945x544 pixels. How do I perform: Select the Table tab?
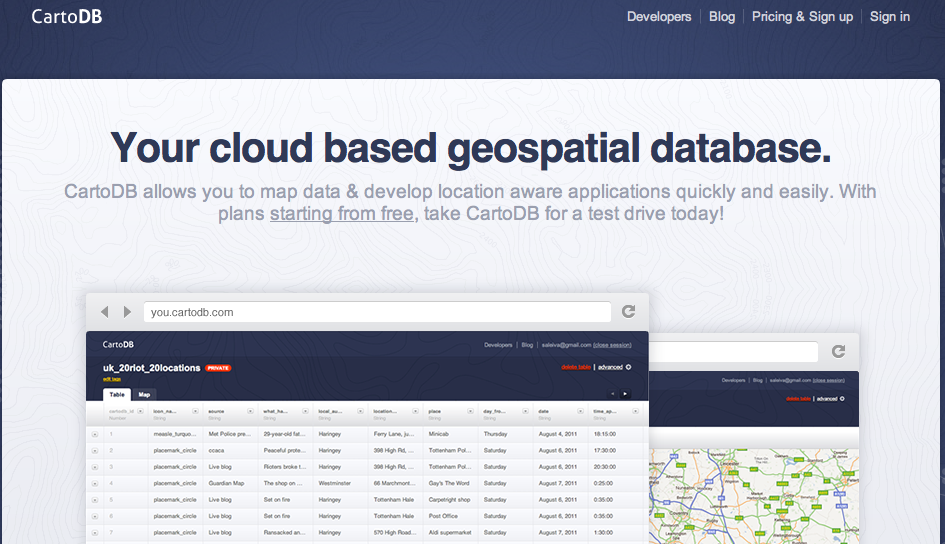[117, 395]
